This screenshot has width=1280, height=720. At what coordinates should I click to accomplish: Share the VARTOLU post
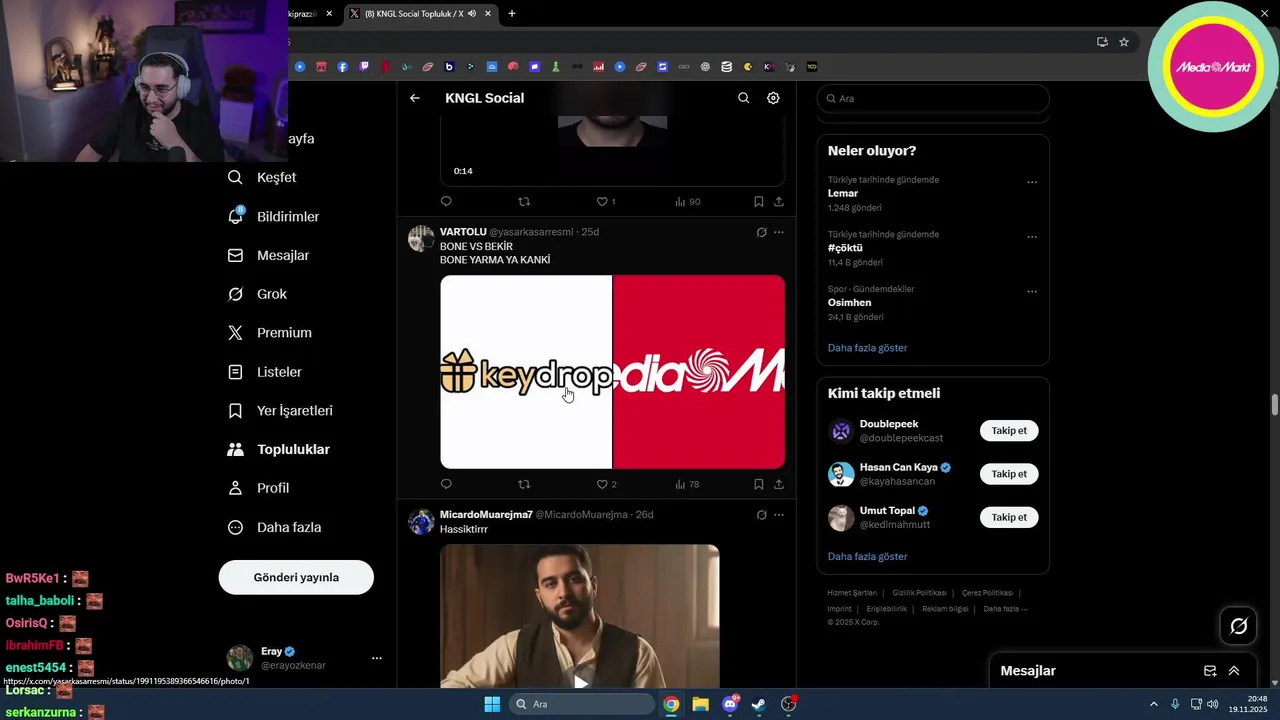(x=779, y=484)
